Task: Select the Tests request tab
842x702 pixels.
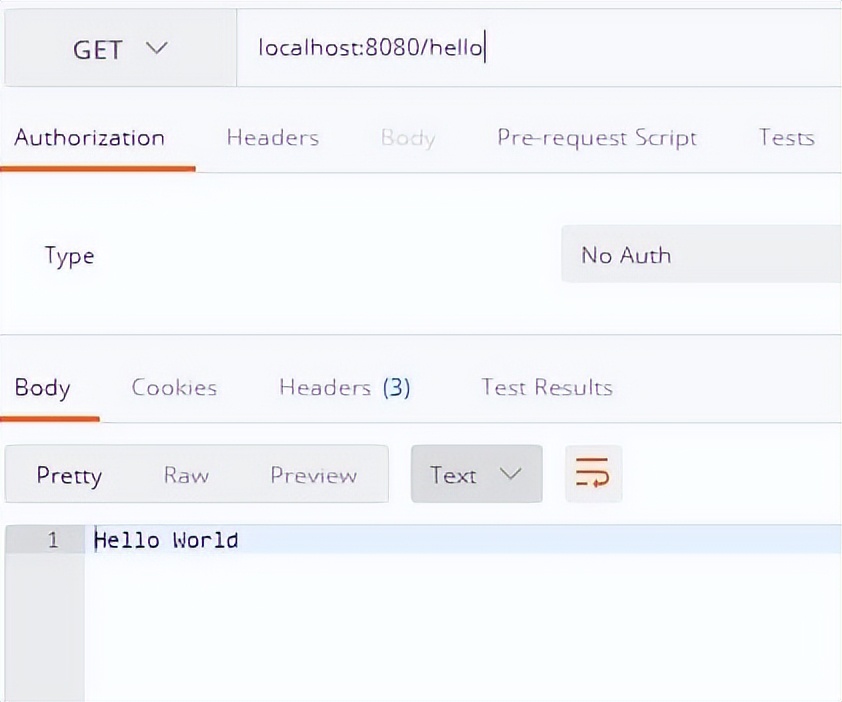Action: (x=786, y=138)
